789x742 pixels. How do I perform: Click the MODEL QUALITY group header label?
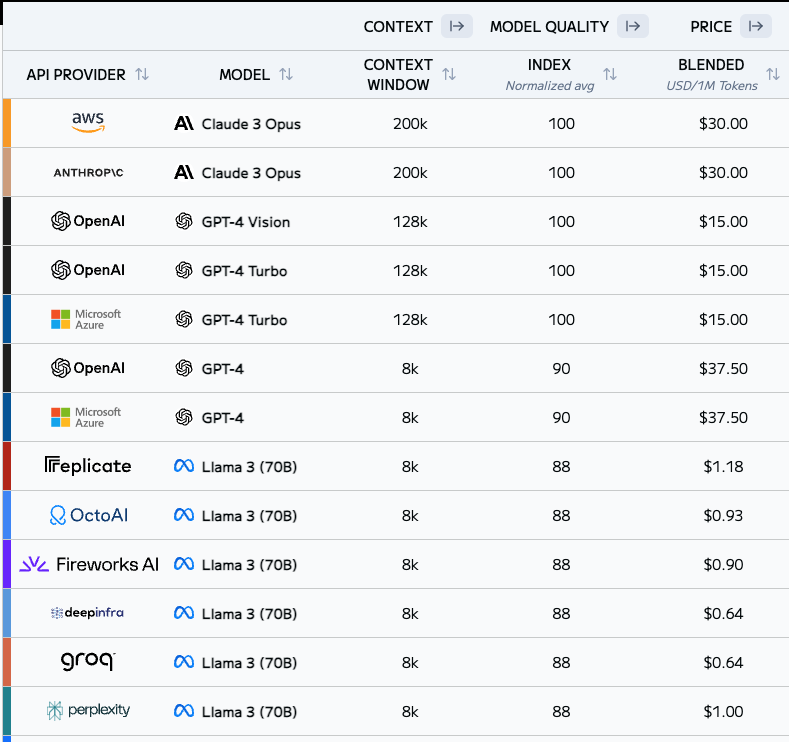click(549, 27)
